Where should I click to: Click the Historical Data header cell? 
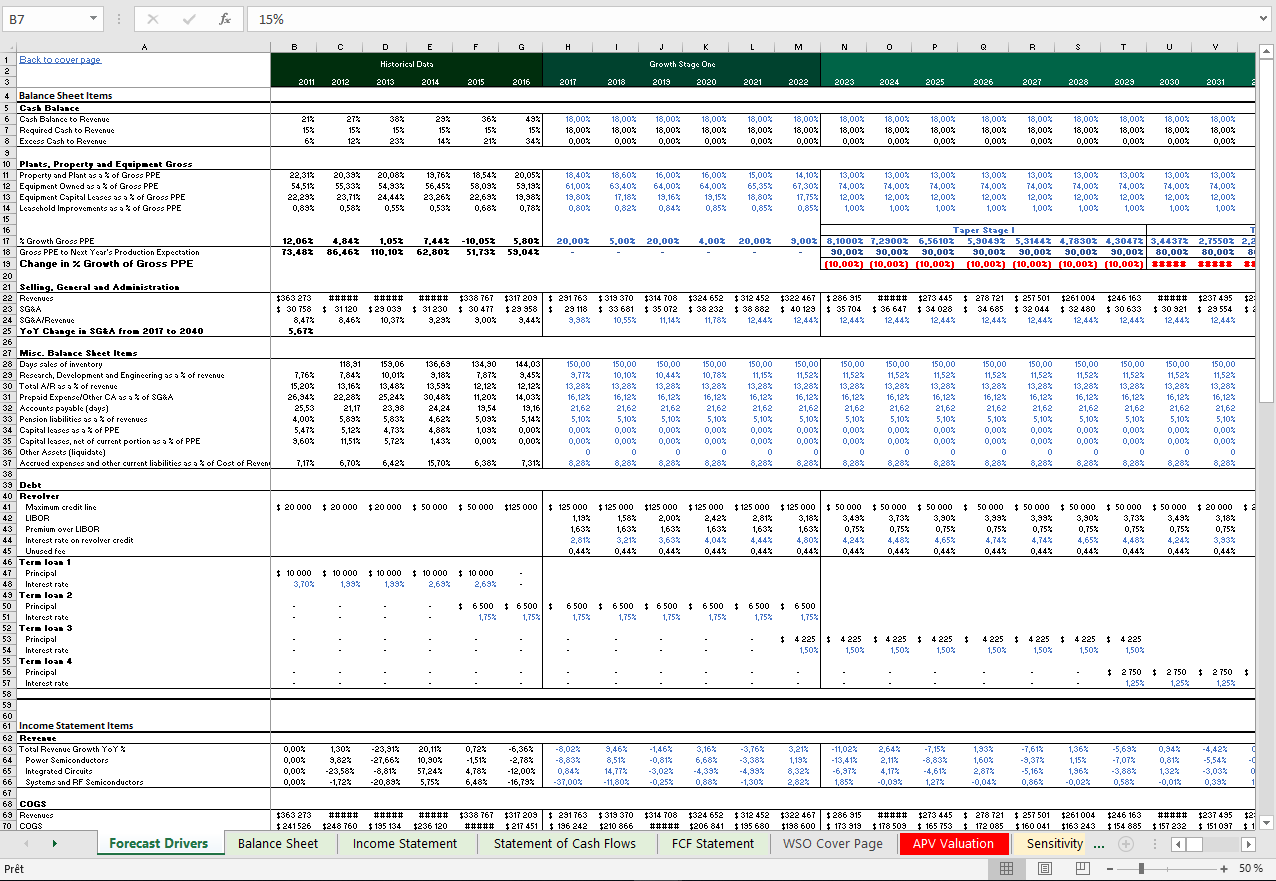coord(406,63)
